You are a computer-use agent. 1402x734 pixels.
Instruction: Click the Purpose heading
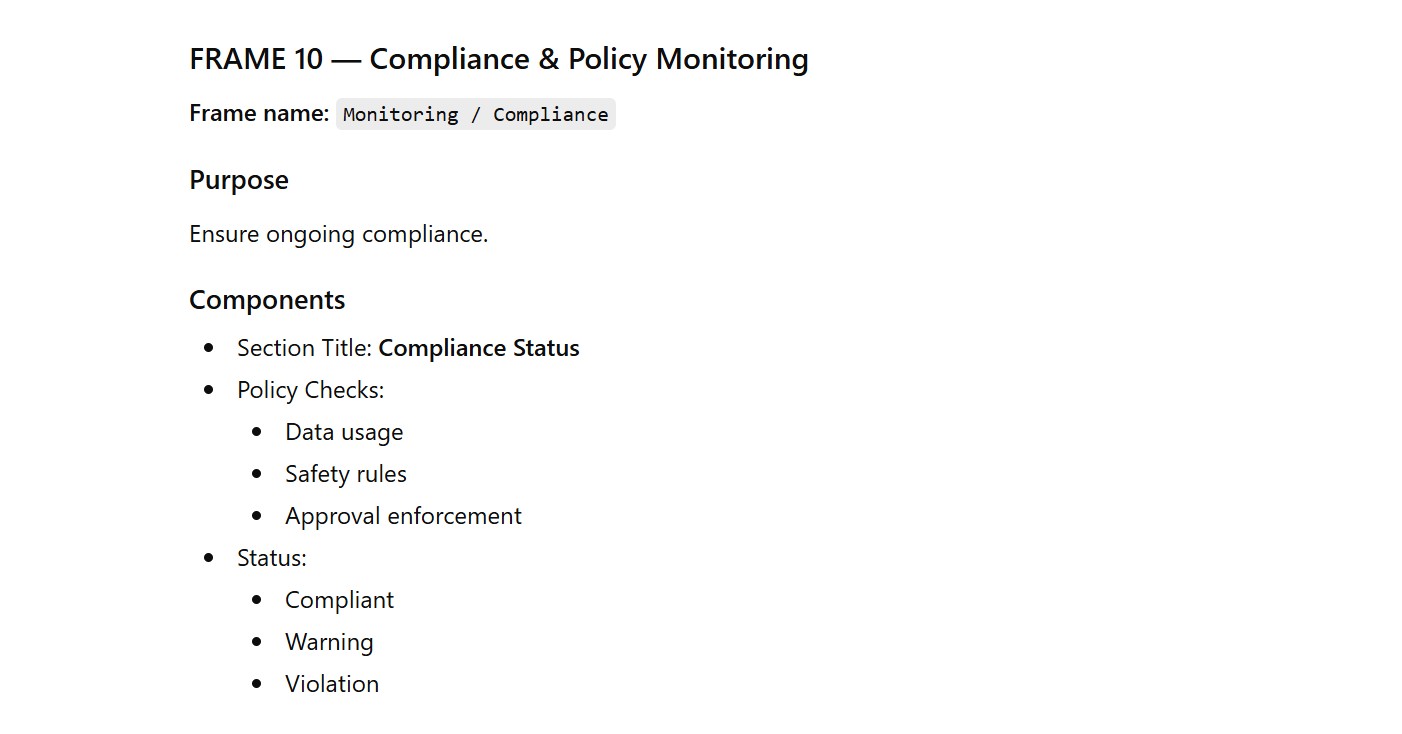coord(238,180)
